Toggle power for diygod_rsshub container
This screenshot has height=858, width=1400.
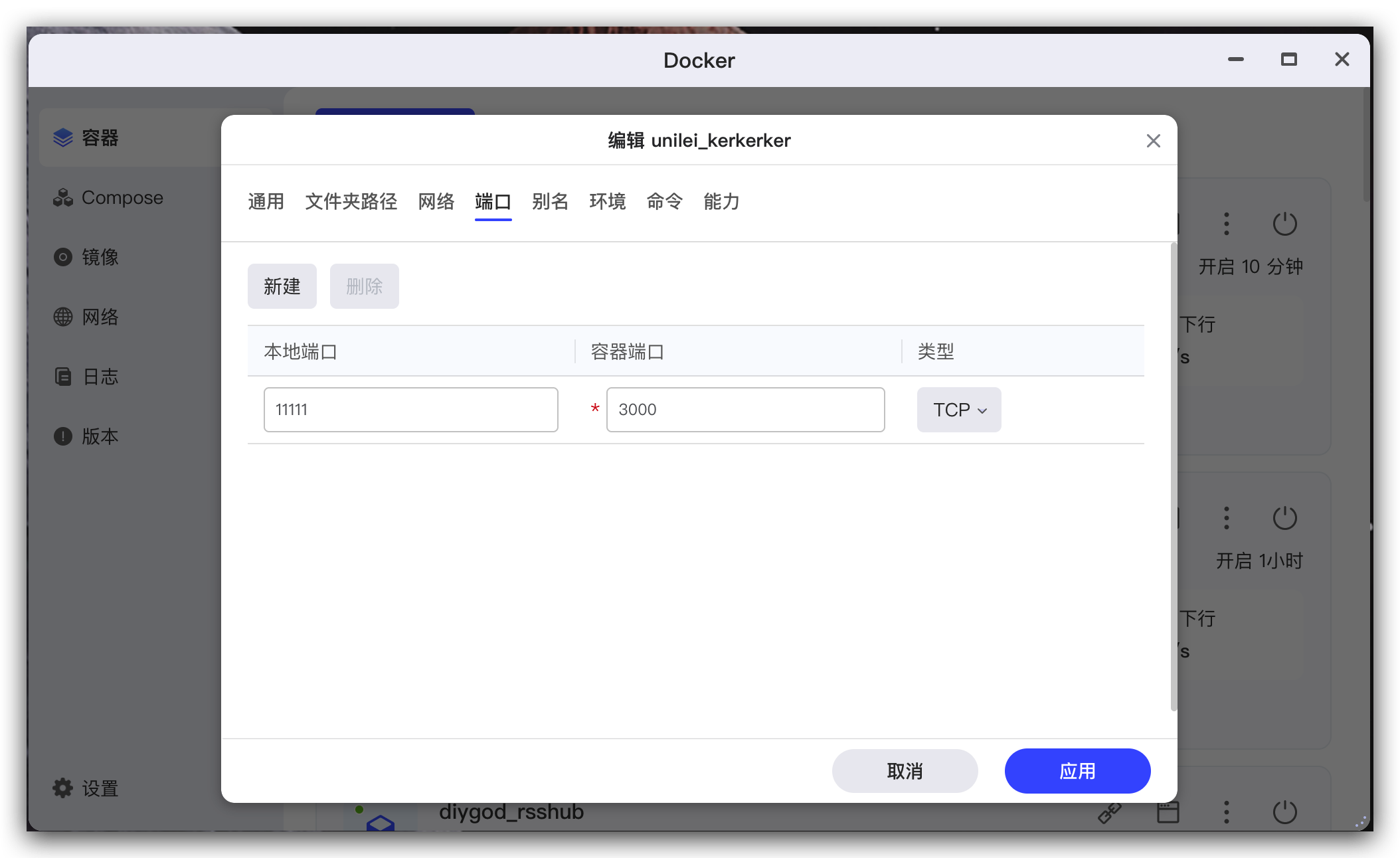coord(1284,812)
